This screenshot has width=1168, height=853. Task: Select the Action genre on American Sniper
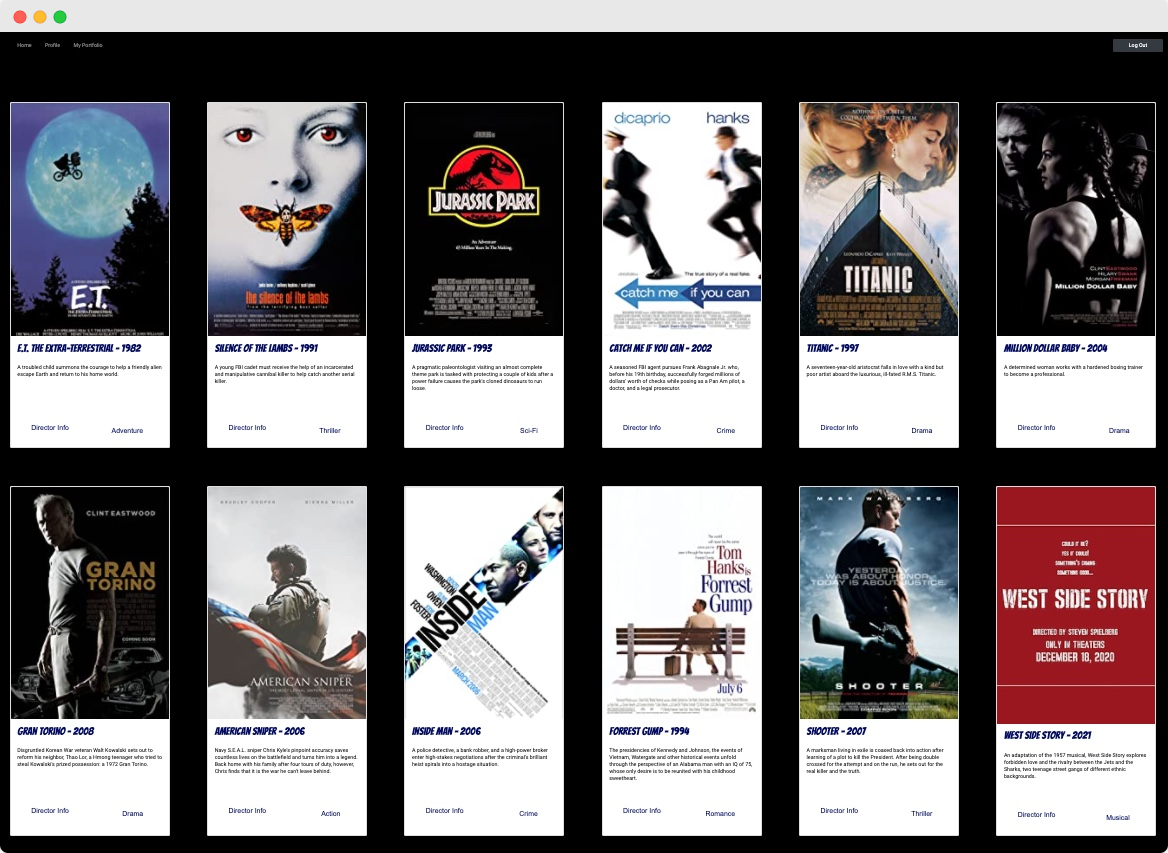(331, 814)
